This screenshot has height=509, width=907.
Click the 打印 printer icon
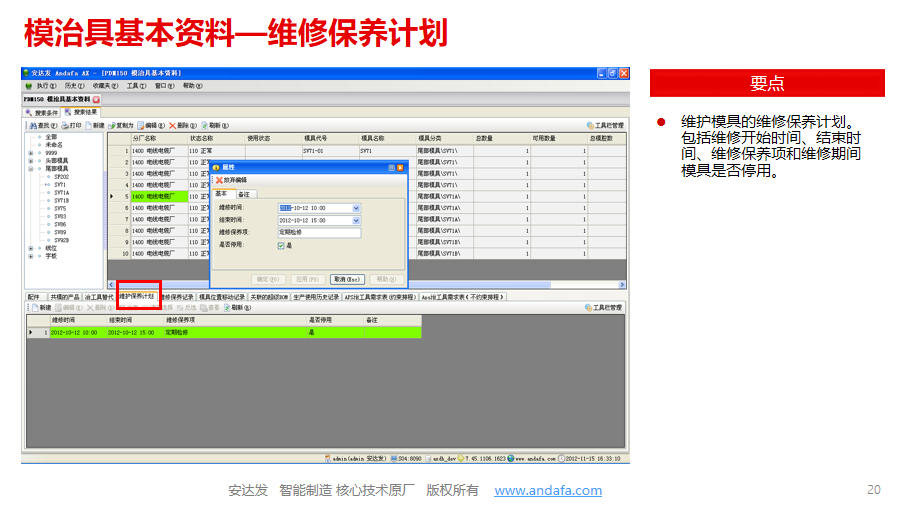64,126
